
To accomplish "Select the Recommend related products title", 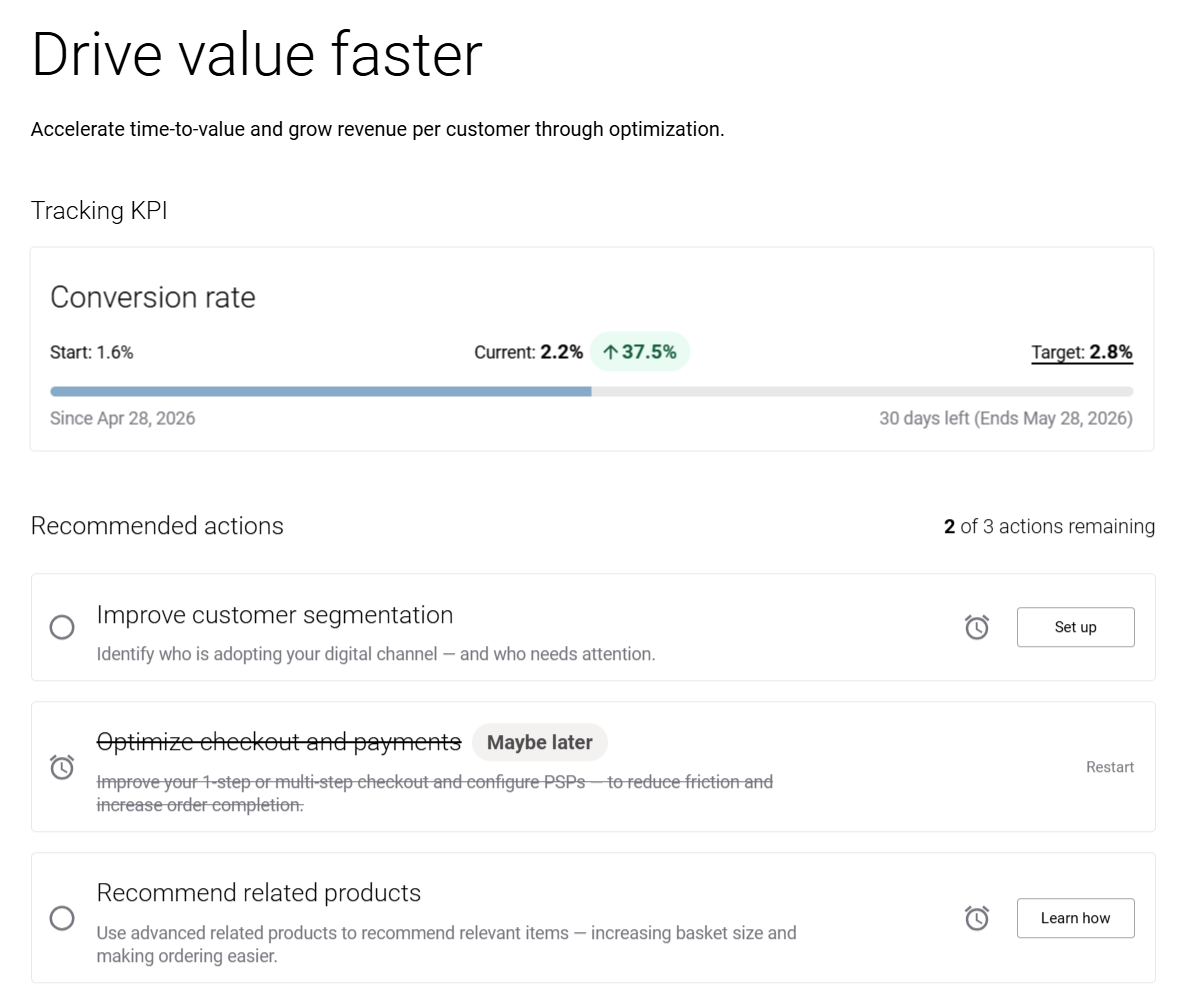I will click(x=259, y=893).
